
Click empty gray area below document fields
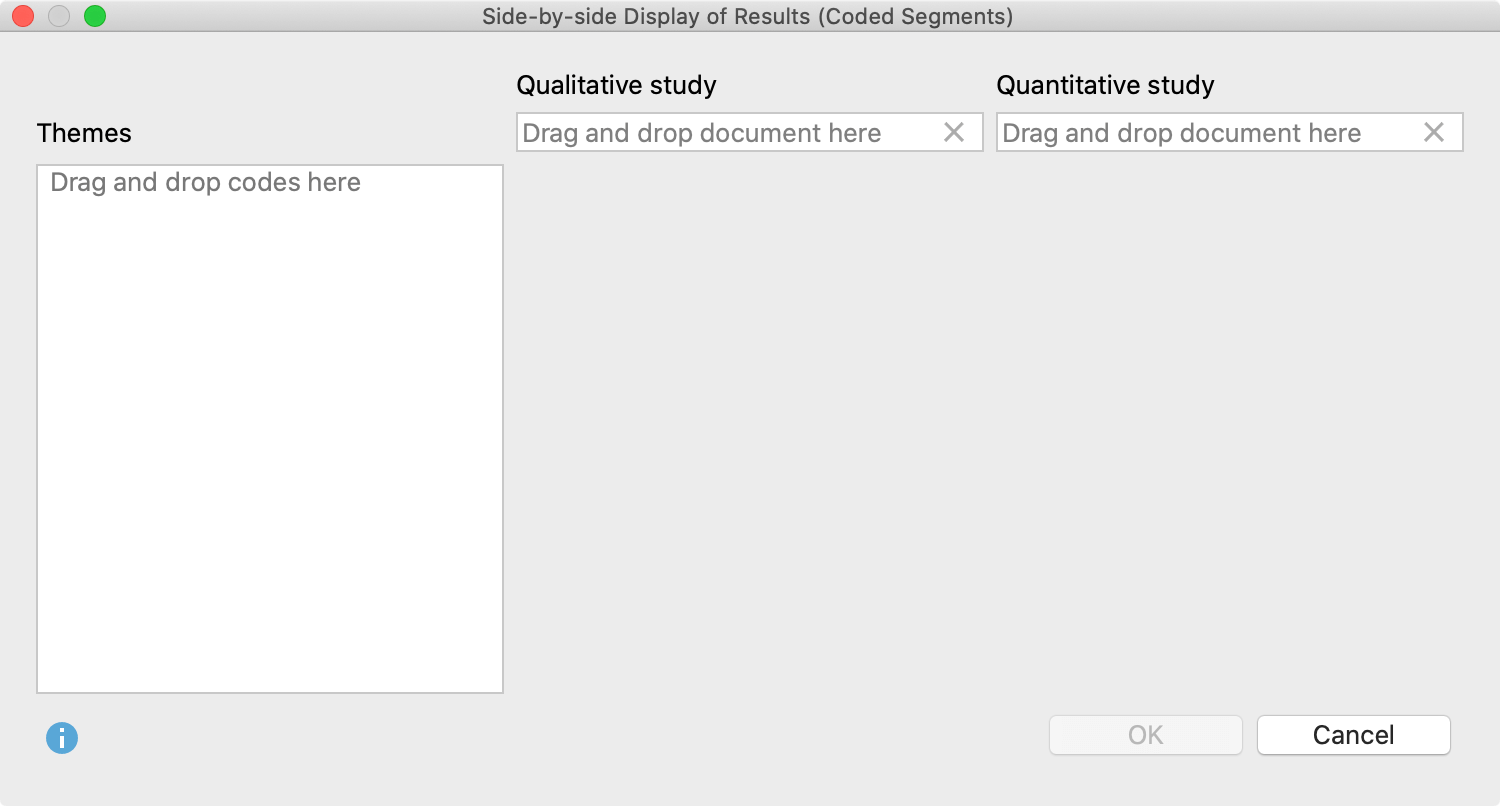pyautogui.click(x=990, y=420)
